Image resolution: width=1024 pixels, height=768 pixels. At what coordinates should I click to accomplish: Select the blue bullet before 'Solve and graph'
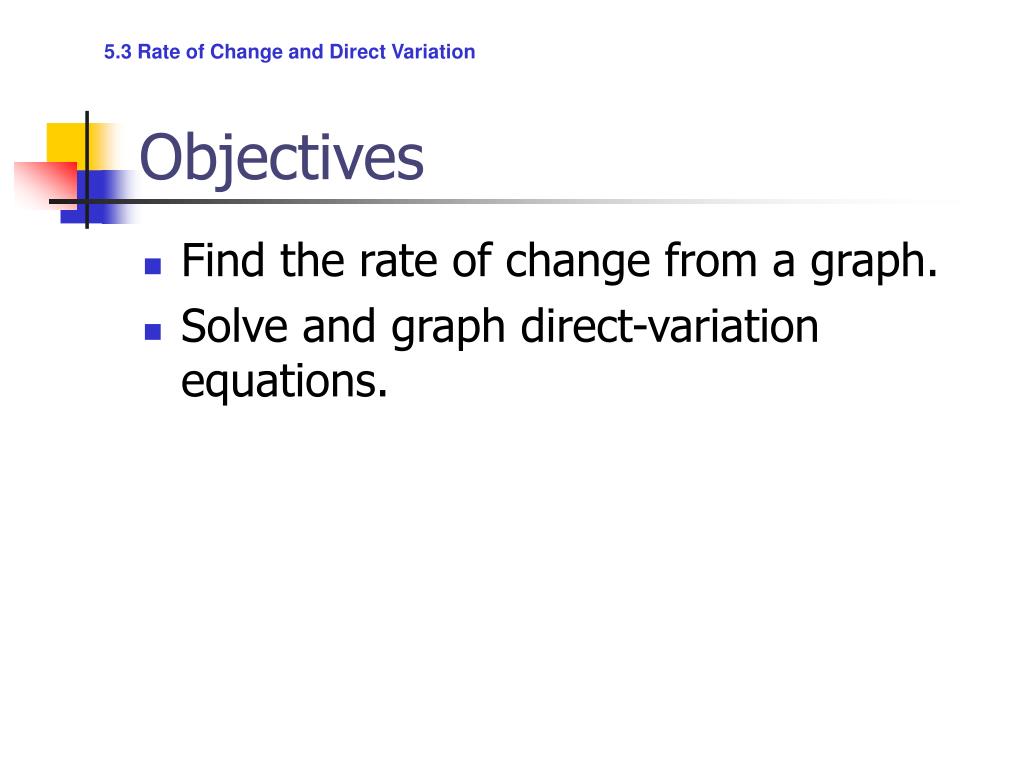click(153, 332)
